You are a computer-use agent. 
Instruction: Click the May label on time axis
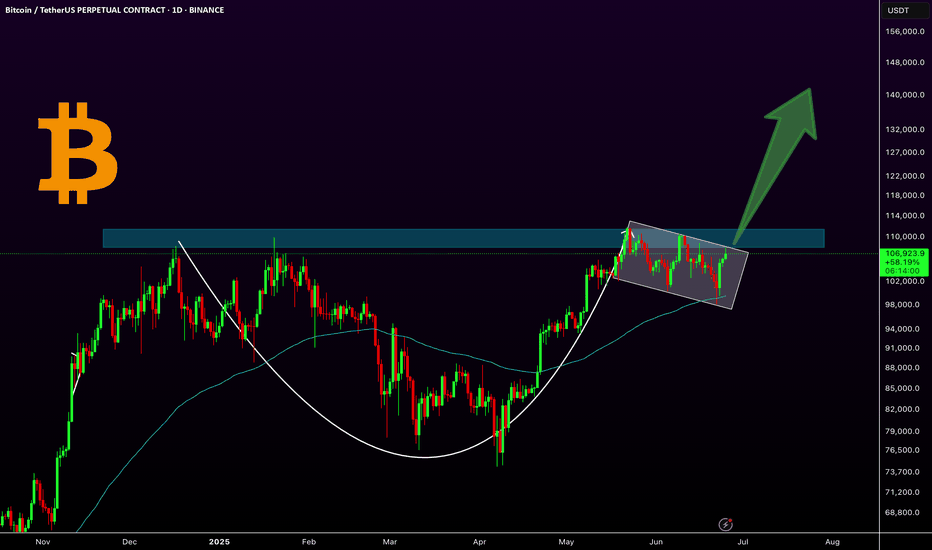click(x=566, y=542)
